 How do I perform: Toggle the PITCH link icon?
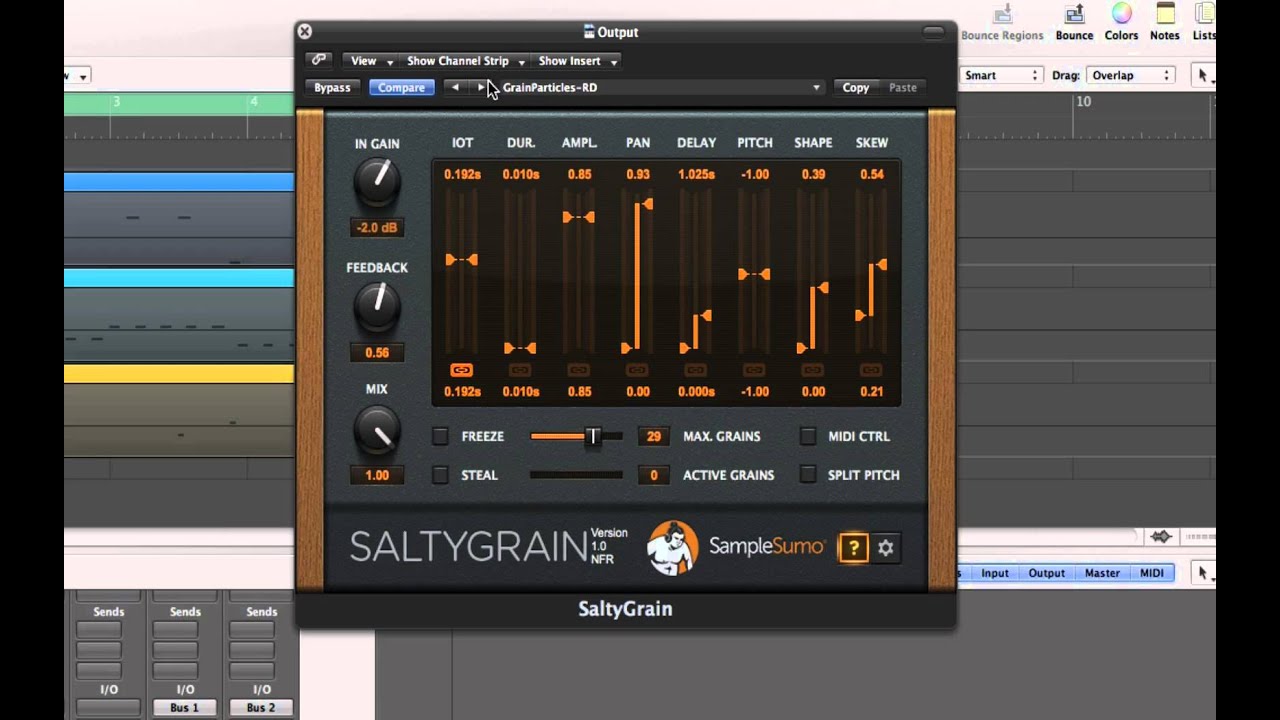coord(754,370)
